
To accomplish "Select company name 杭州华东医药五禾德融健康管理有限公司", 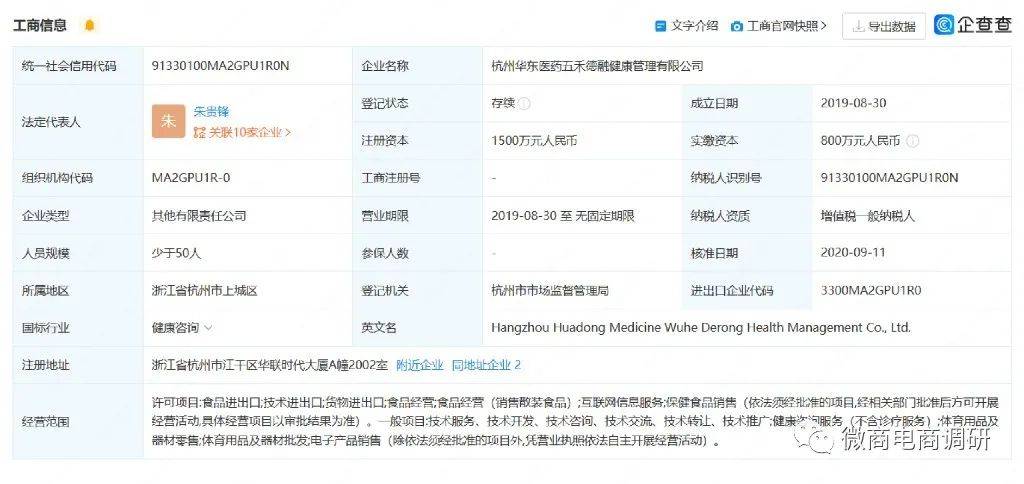I will click(x=598, y=65).
